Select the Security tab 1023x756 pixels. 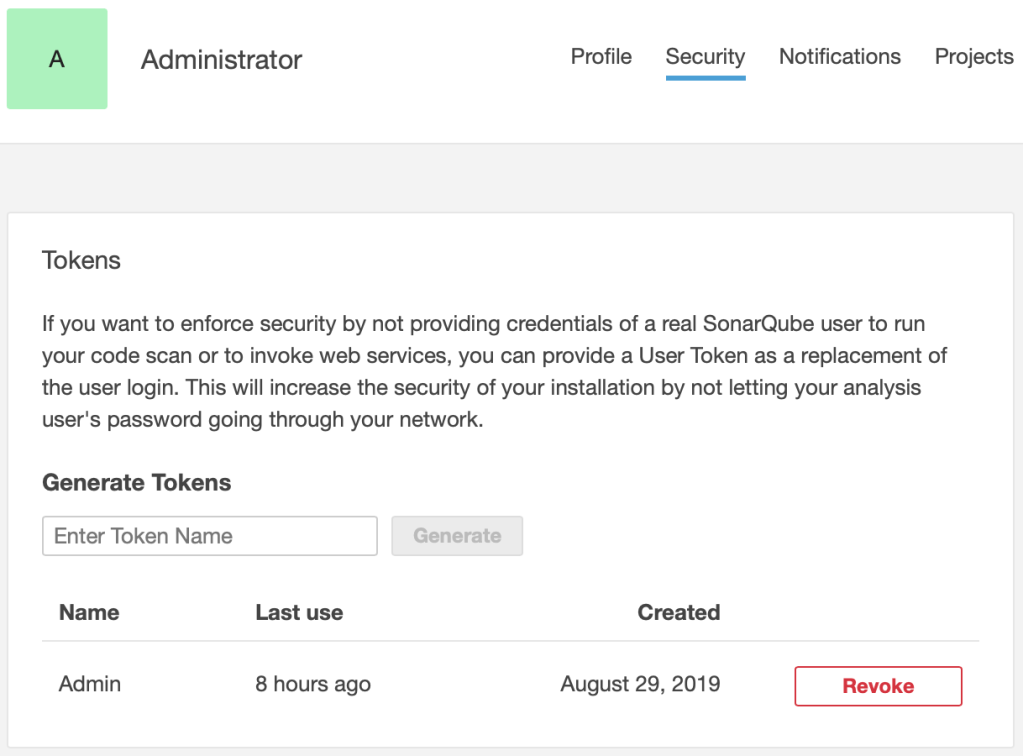point(705,57)
